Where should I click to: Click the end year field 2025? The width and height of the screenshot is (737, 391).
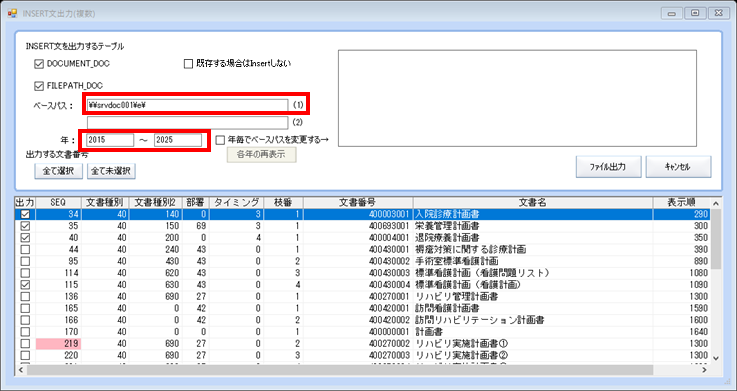(178, 140)
